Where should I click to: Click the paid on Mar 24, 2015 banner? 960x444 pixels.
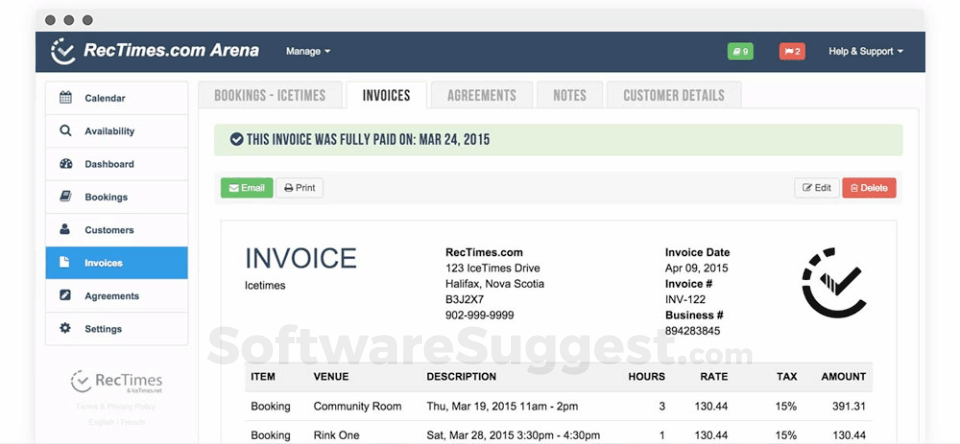click(558, 140)
